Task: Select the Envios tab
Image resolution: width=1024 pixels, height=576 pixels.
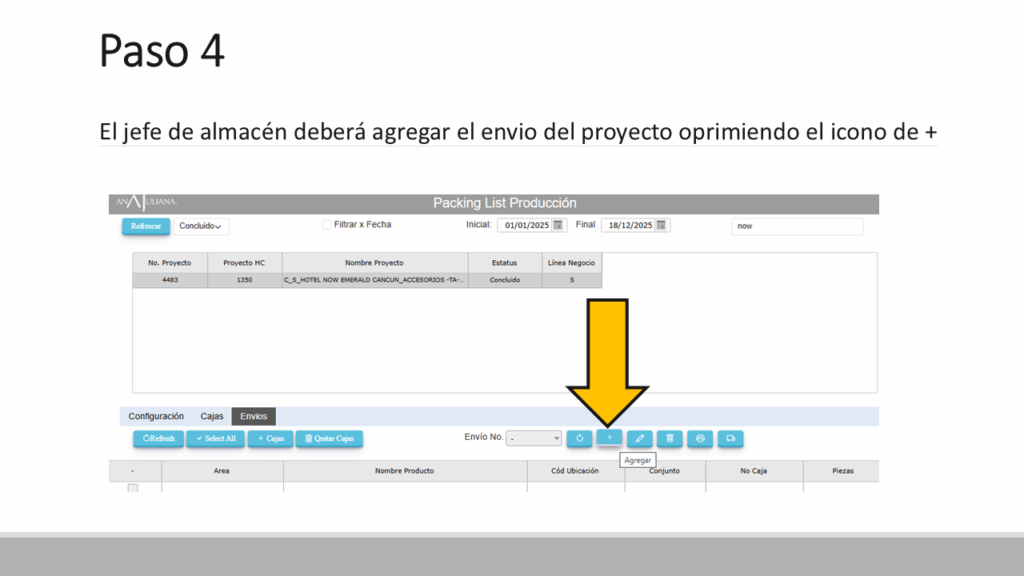Action: 253,416
